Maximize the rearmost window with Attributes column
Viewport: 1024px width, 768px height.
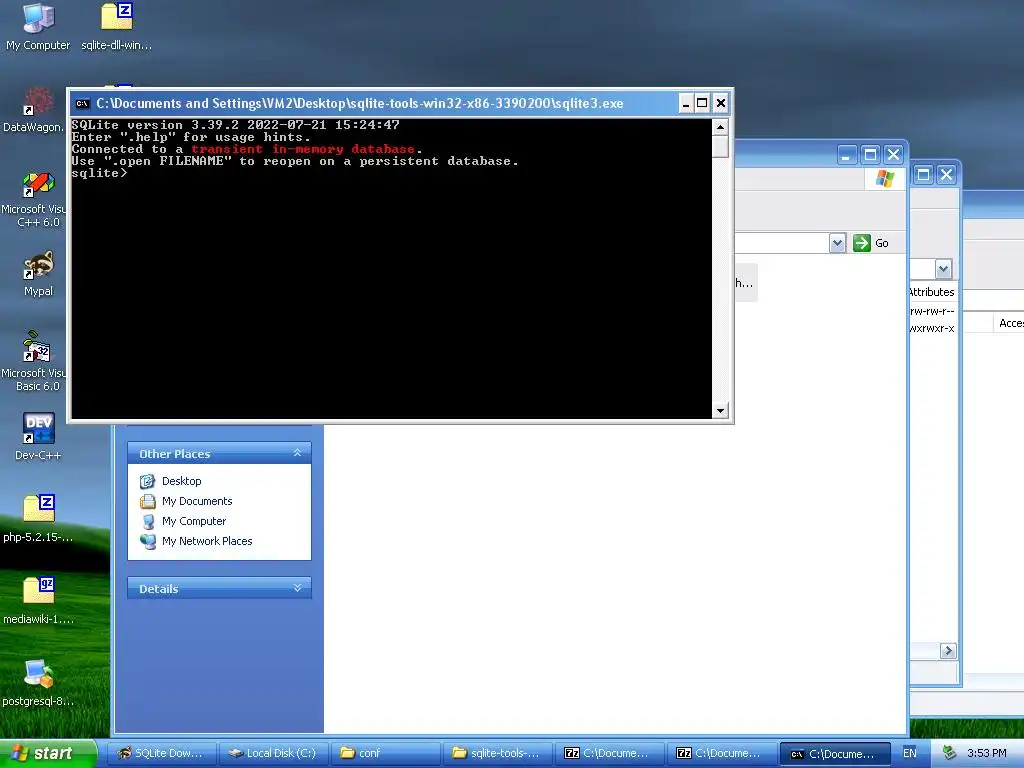pos(923,174)
